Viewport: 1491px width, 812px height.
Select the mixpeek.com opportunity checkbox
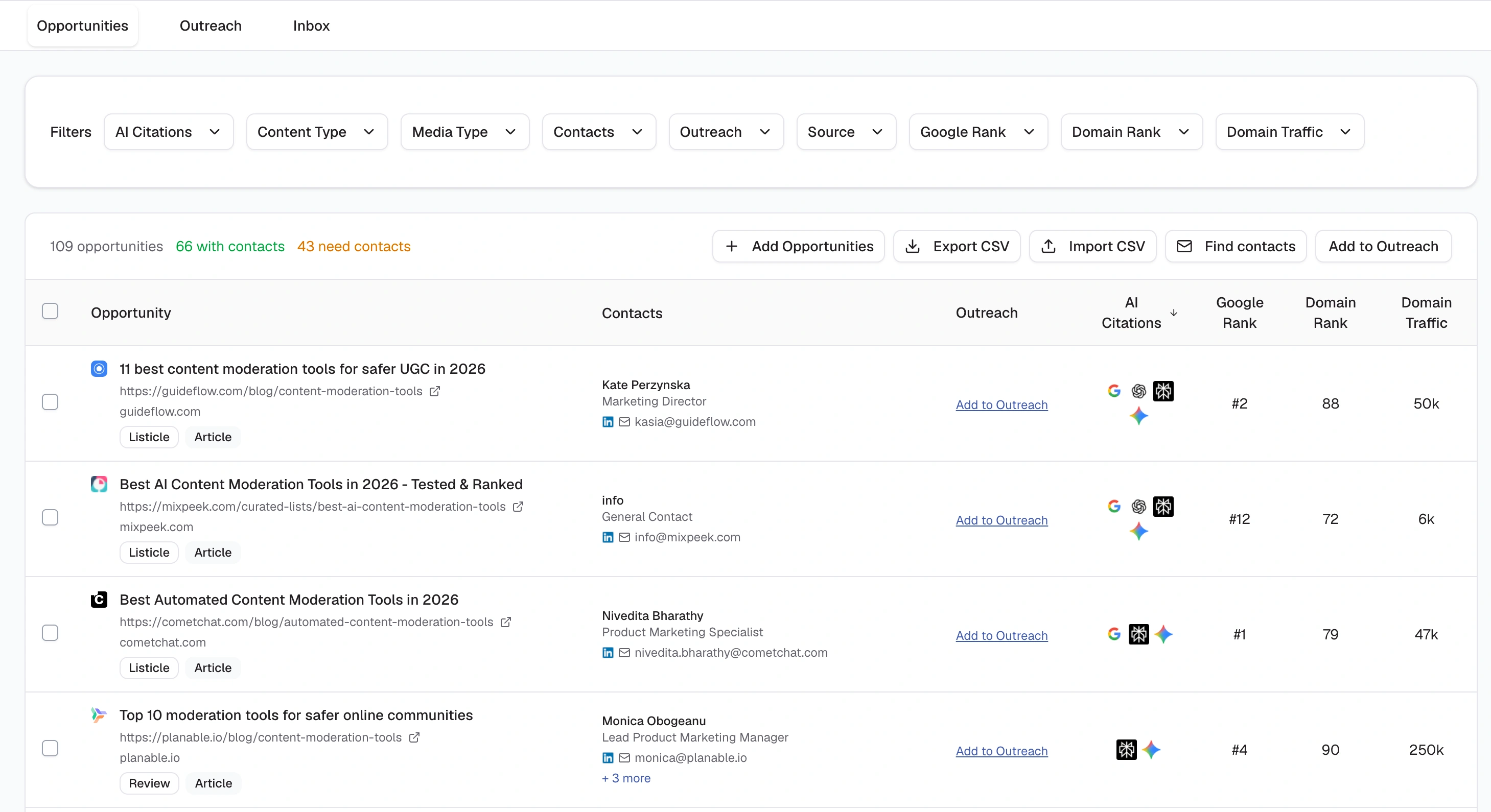tap(51, 517)
